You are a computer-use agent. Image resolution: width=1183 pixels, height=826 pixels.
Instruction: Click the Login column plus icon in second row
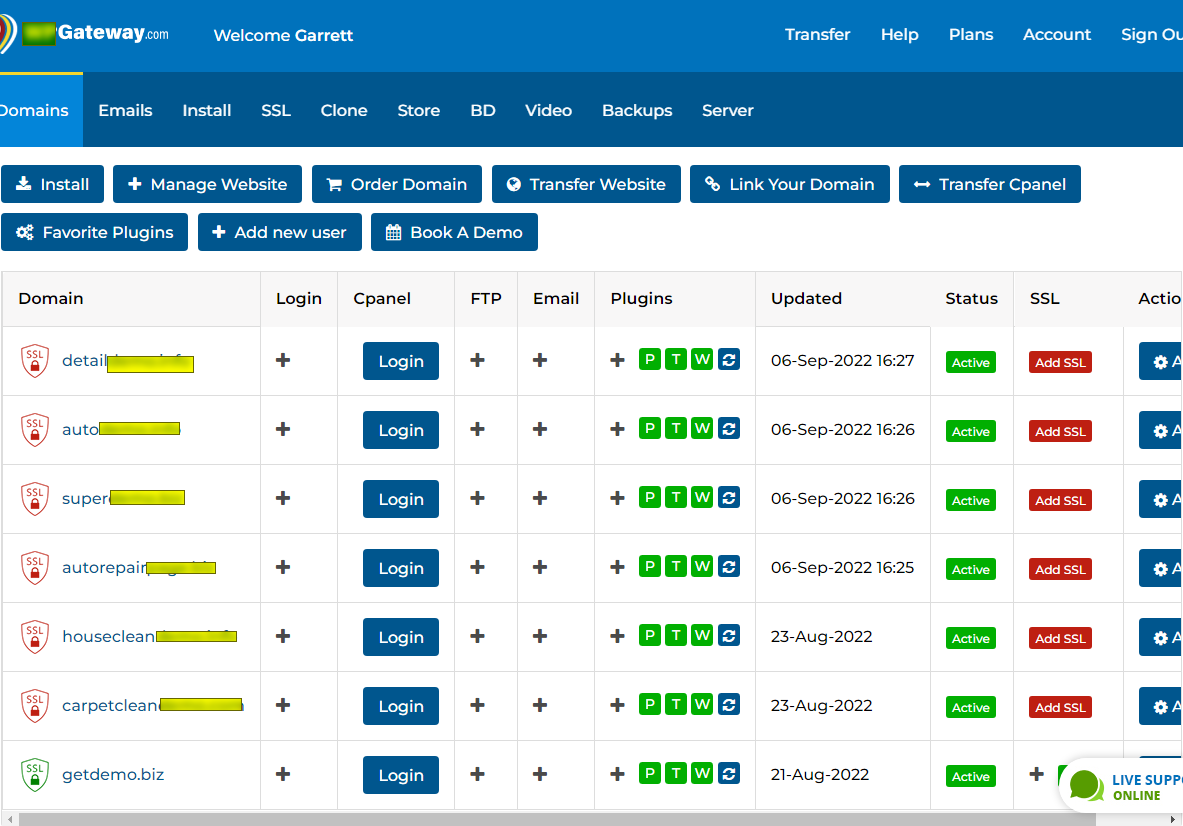283,429
